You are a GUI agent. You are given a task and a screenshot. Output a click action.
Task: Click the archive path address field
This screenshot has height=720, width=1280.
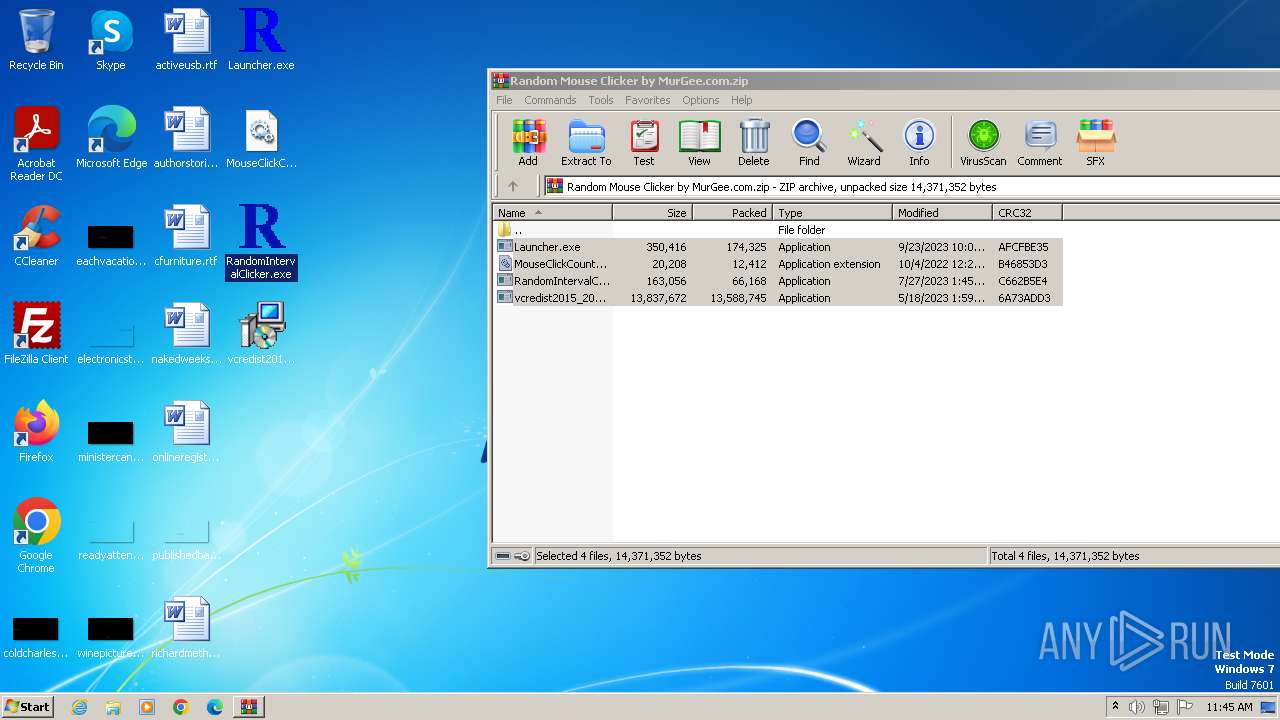coord(912,186)
